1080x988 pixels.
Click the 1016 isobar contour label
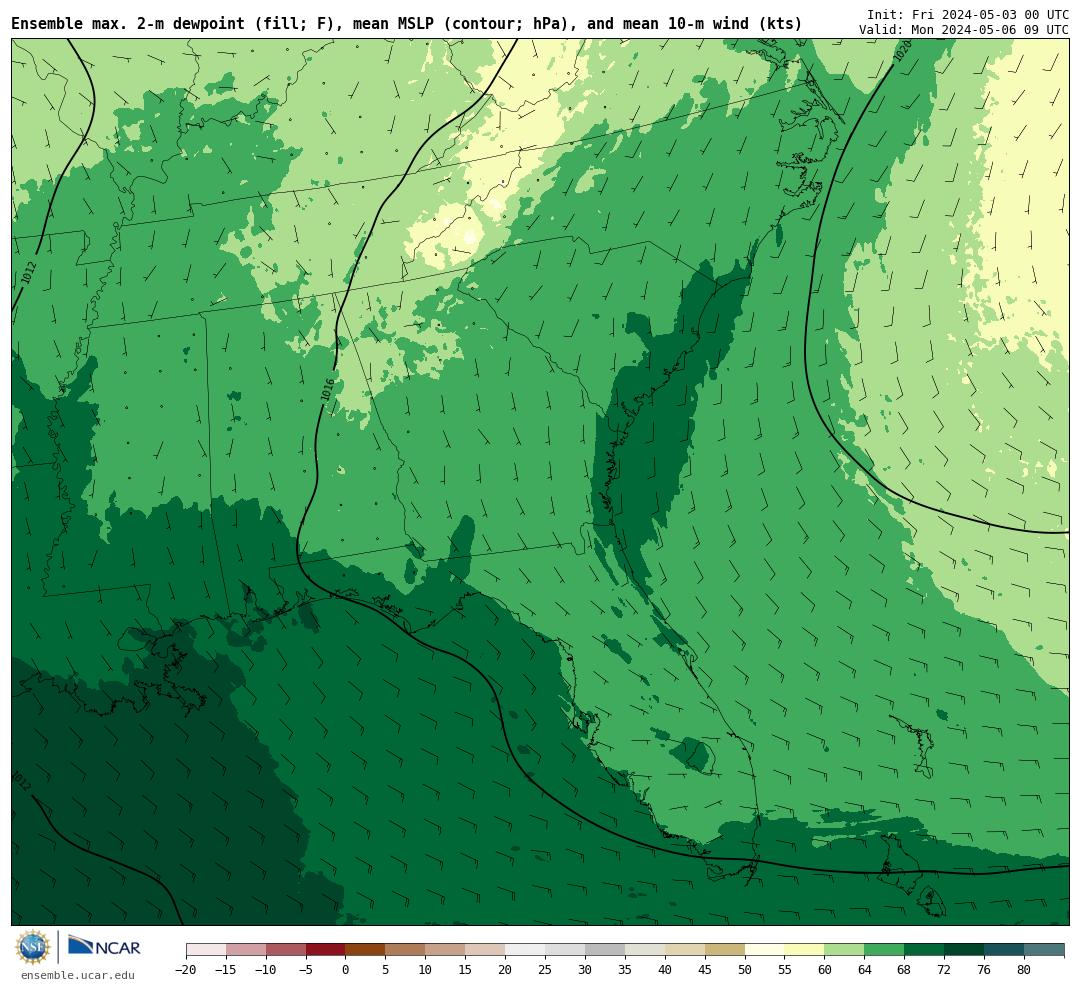click(328, 390)
